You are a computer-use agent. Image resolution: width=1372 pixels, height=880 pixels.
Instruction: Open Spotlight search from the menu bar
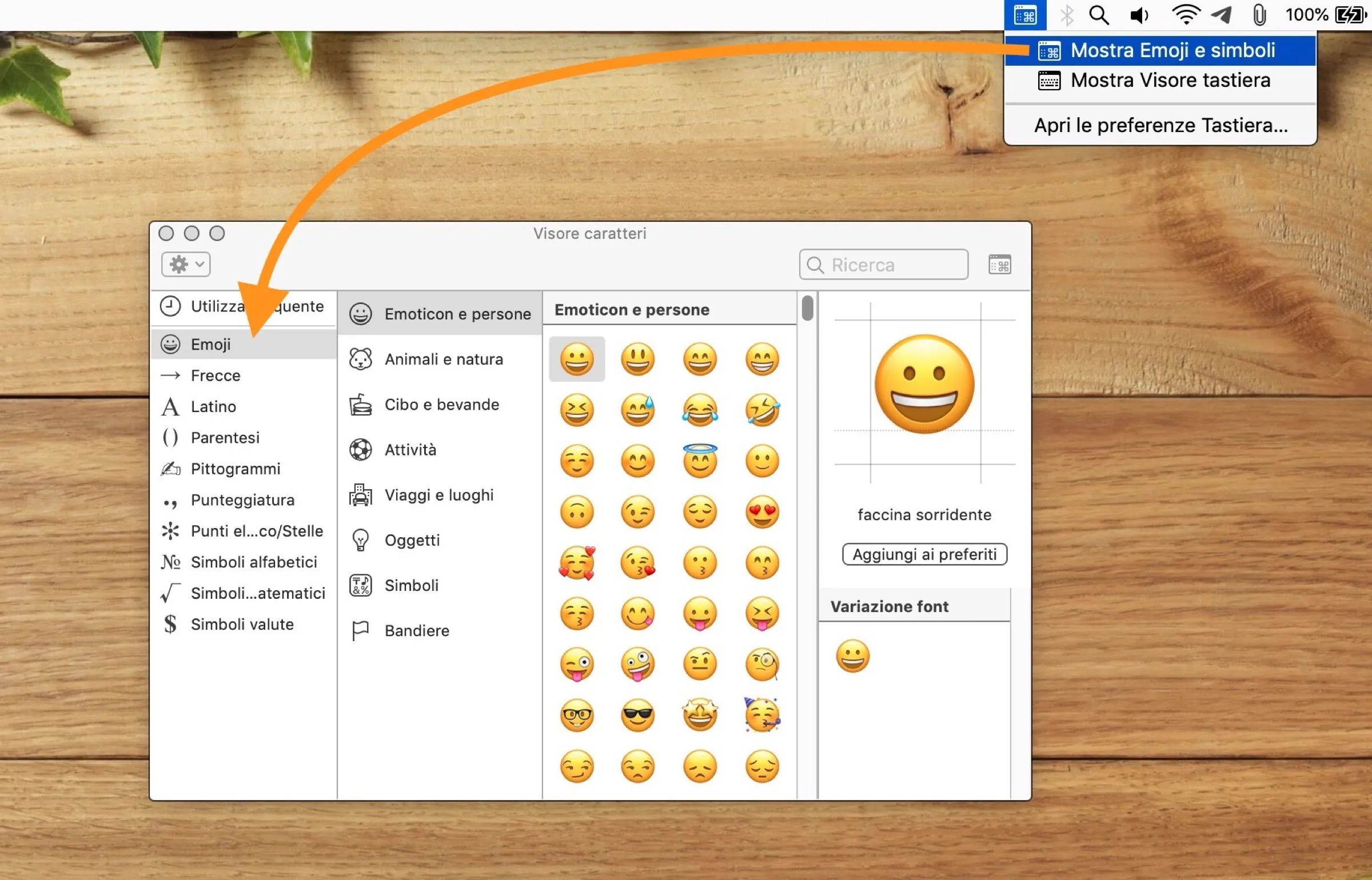(1099, 15)
